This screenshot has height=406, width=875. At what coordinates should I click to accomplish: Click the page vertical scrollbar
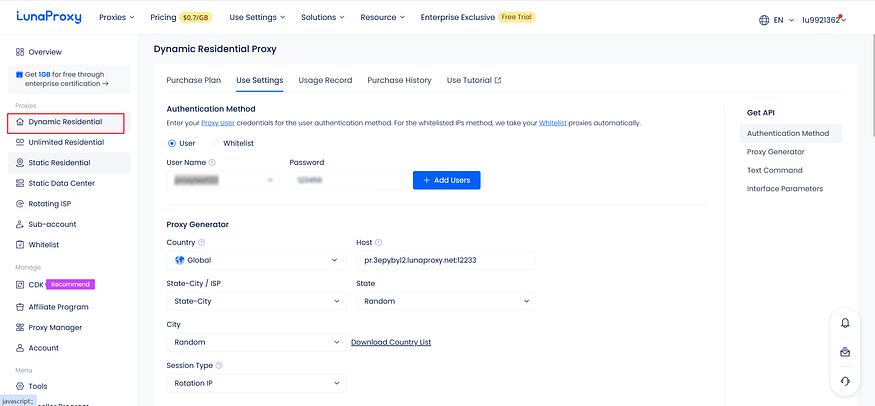tap(872, 84)
